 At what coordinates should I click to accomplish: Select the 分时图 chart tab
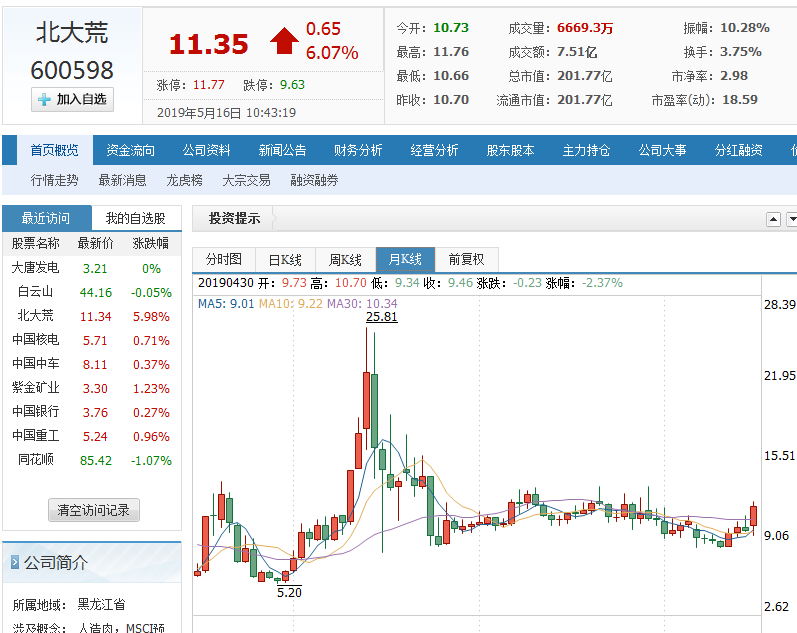click(x=224, y=259)
